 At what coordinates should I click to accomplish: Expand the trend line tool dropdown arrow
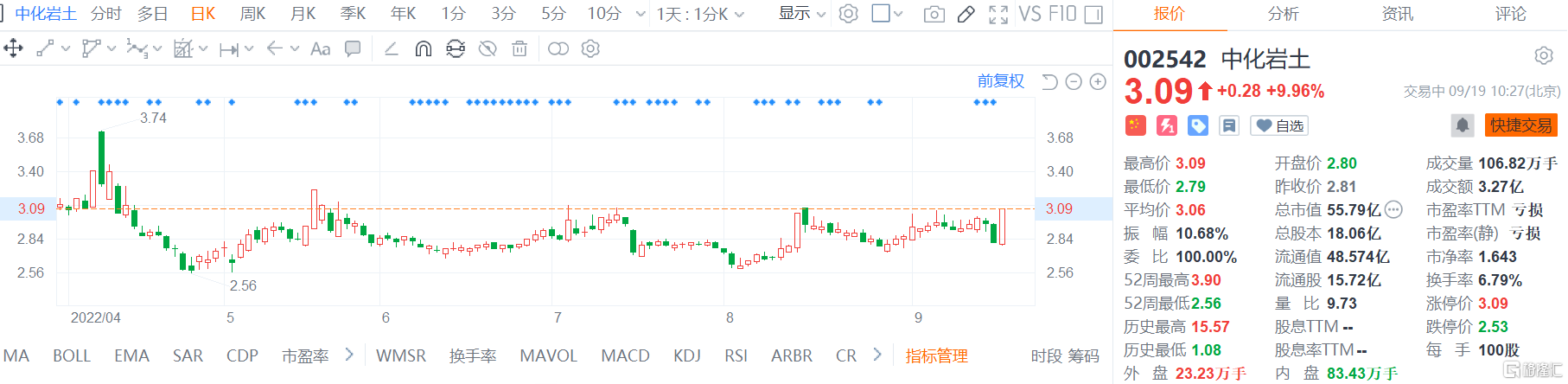pyautogui.click(x=66, y=49)
